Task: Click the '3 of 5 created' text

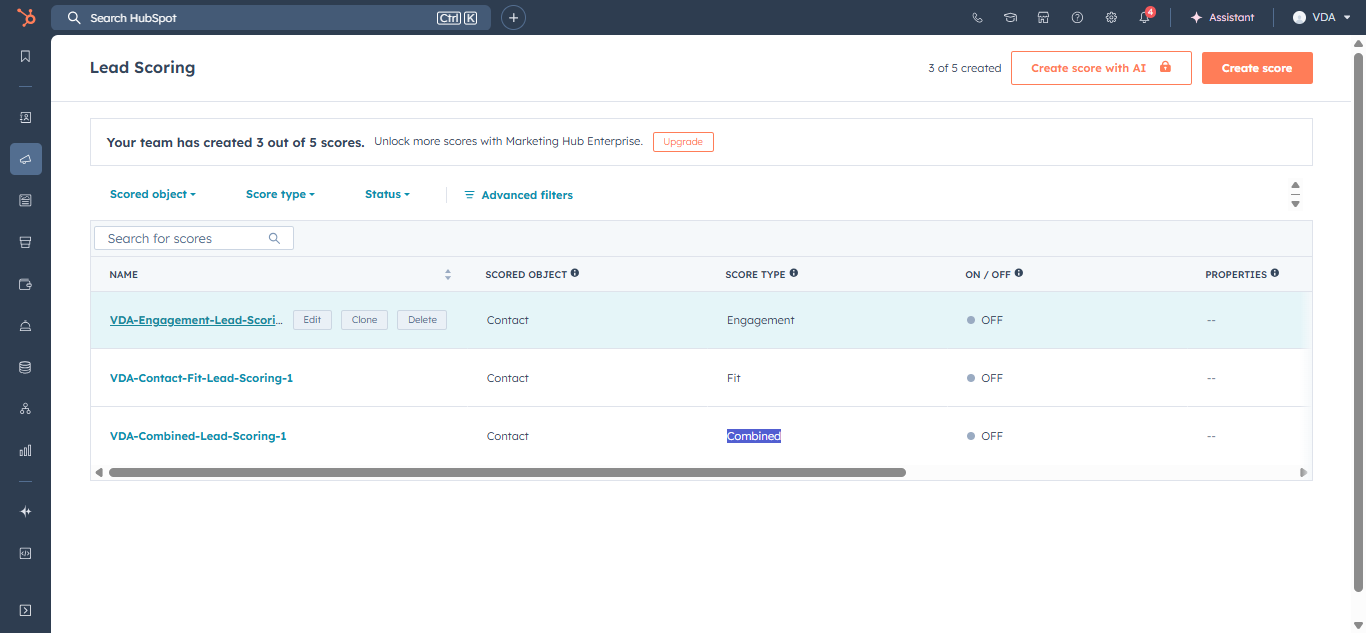Action: (x=964, y=68)
